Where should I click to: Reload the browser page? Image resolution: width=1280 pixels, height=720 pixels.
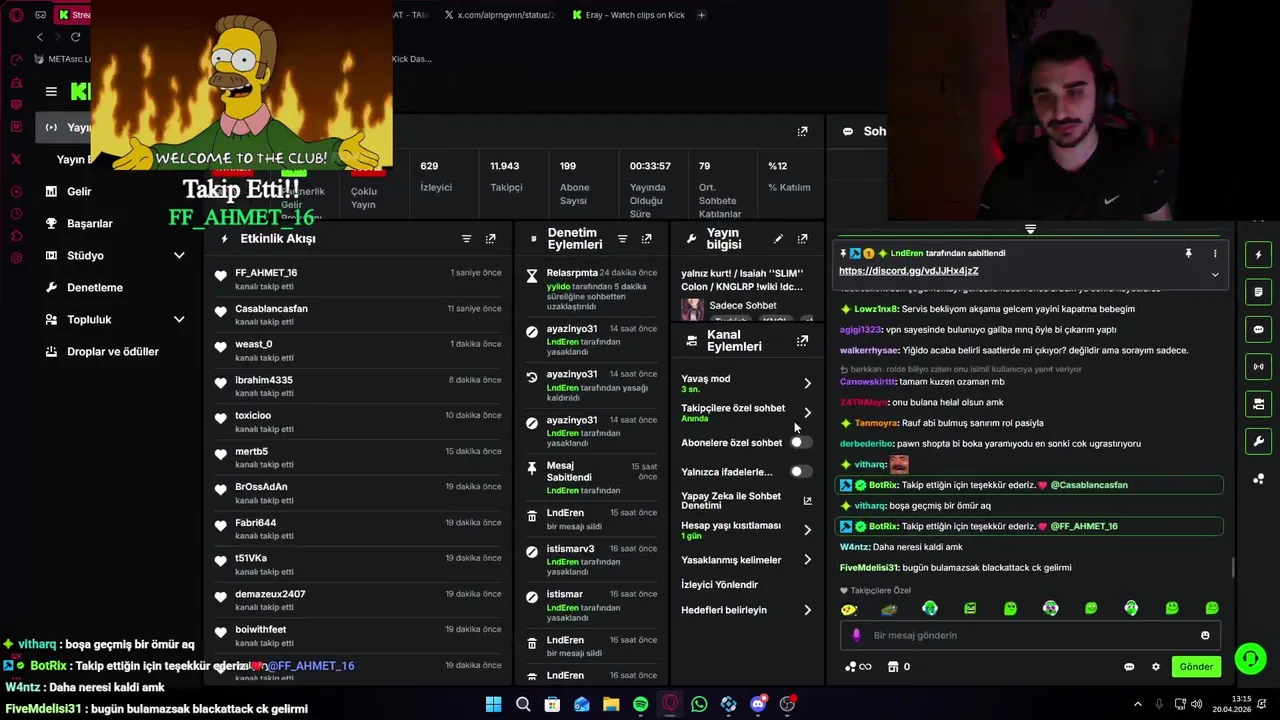click(75, 37)
